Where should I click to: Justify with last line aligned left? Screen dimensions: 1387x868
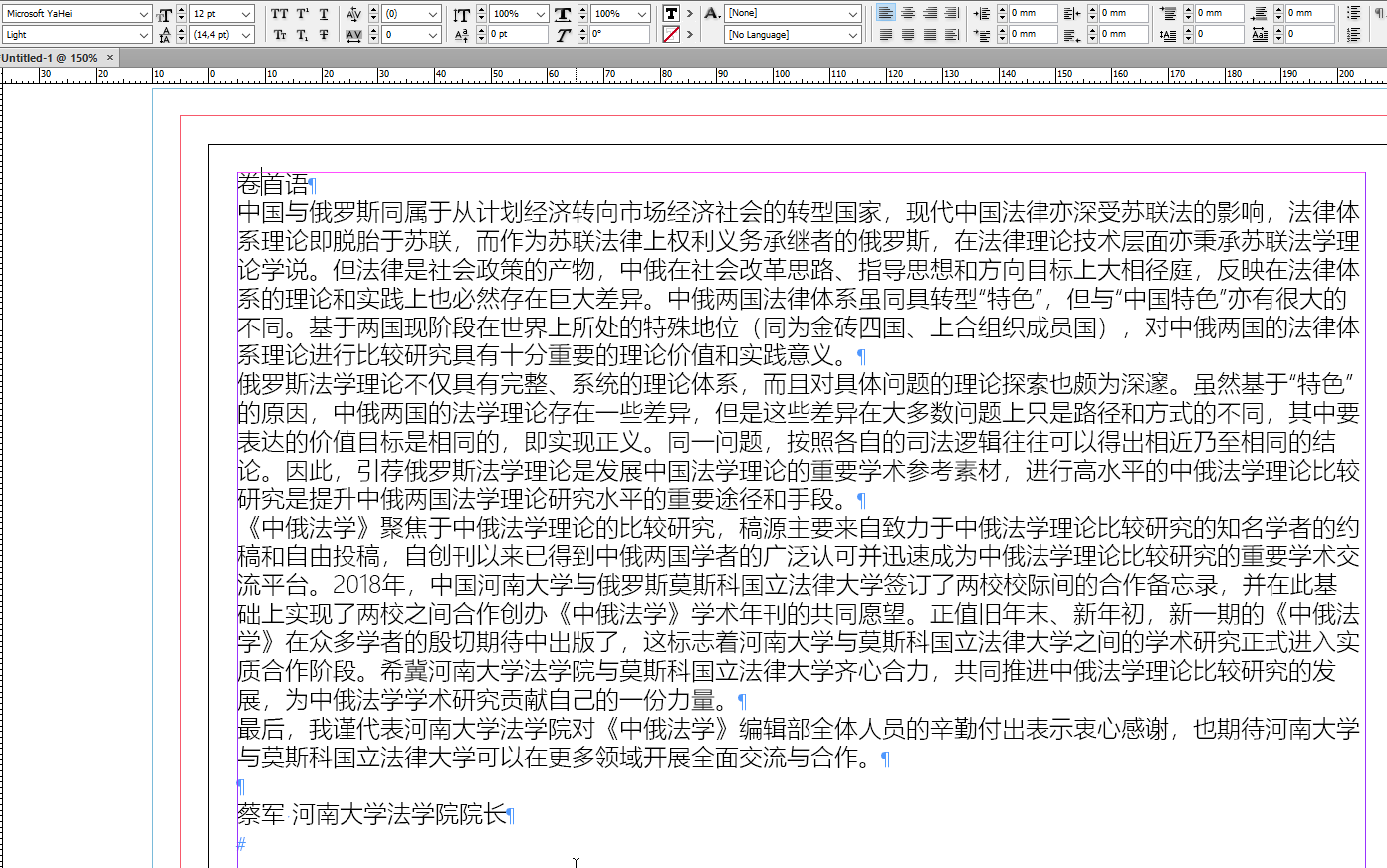(x=886, y=35)
